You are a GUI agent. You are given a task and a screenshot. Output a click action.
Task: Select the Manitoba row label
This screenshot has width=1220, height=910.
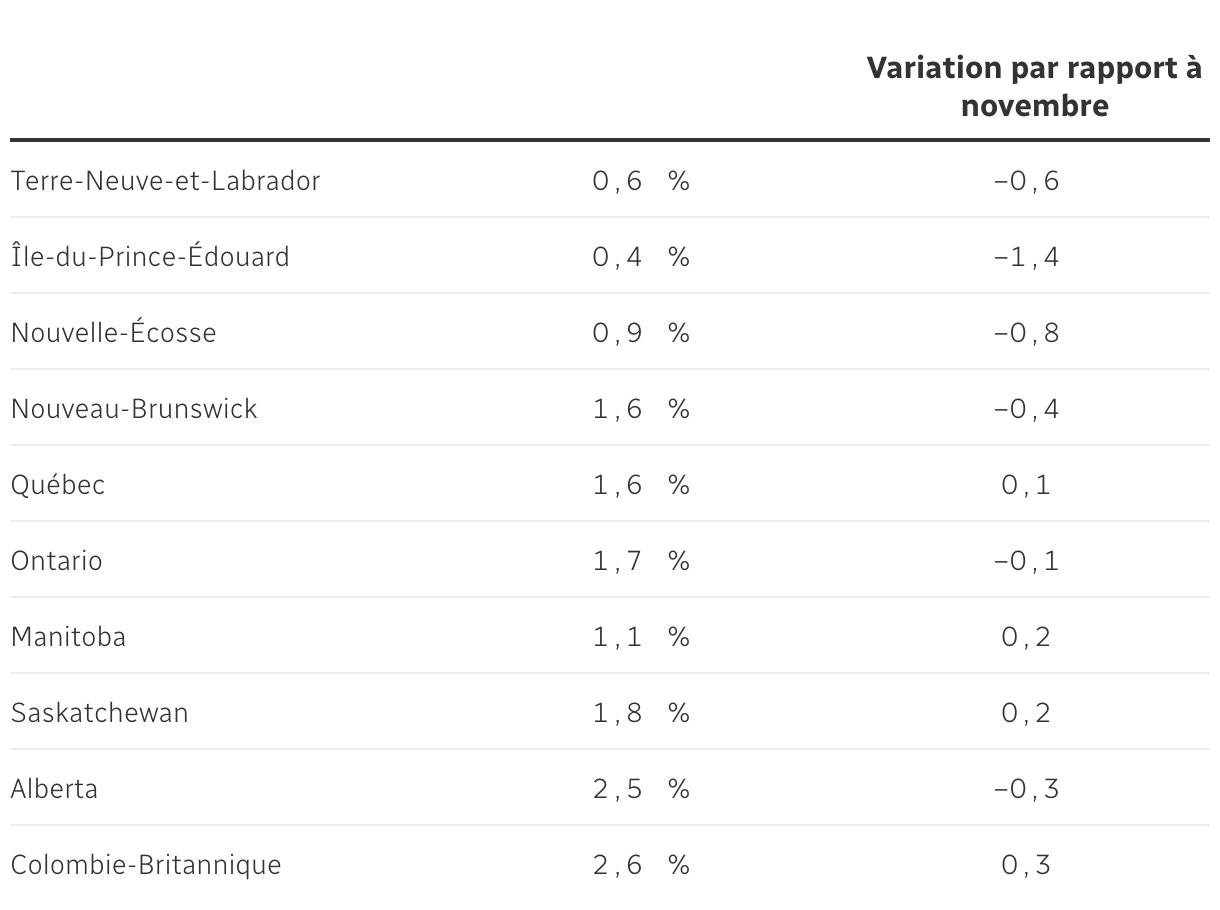pos(68,637)
